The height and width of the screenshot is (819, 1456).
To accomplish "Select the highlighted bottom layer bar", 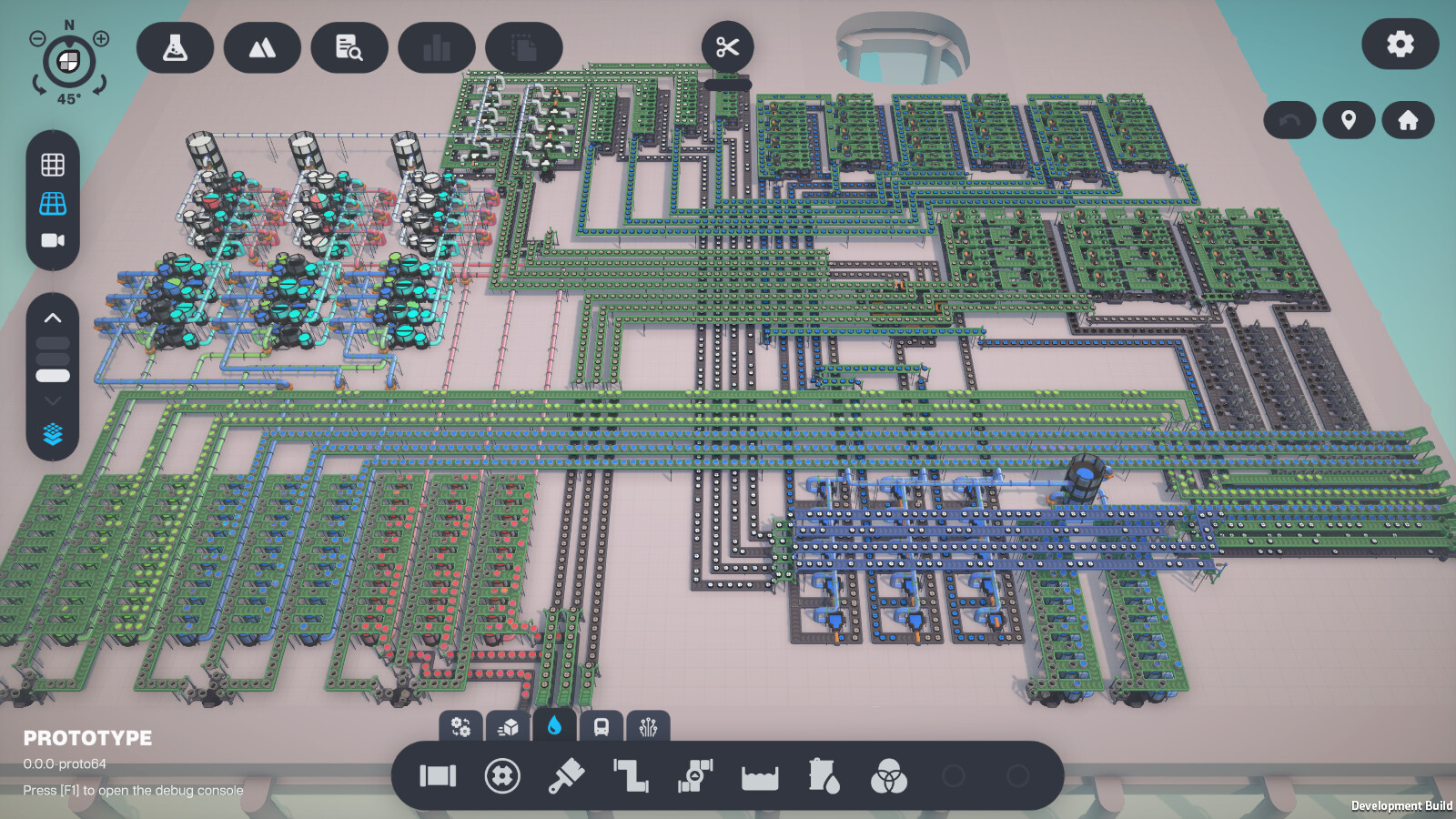I will click(53, 376).
